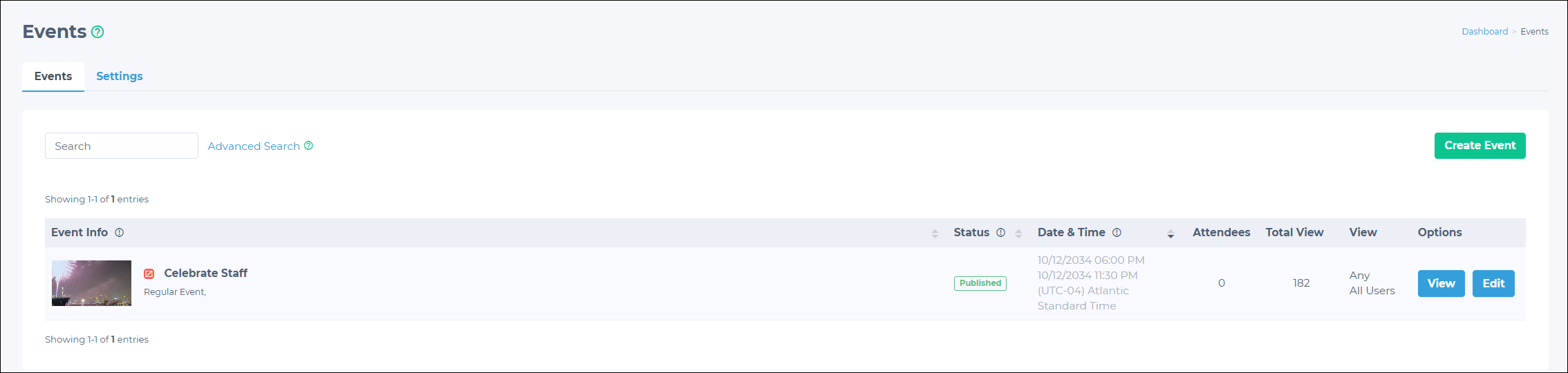Switch to the Settings tab
1568x373 pixels.
point(120,76)
